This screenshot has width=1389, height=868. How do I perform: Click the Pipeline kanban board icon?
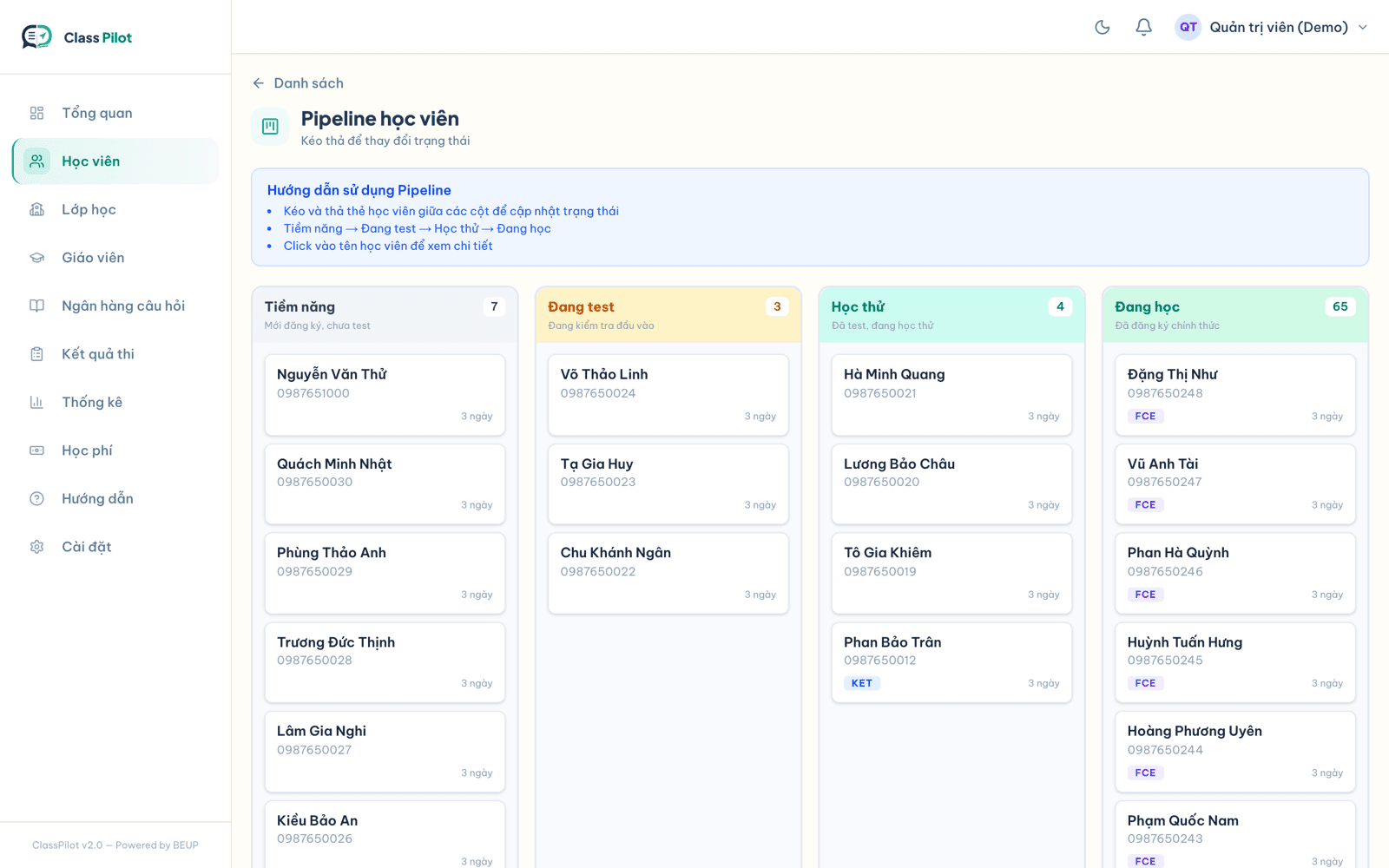(270, 127)
